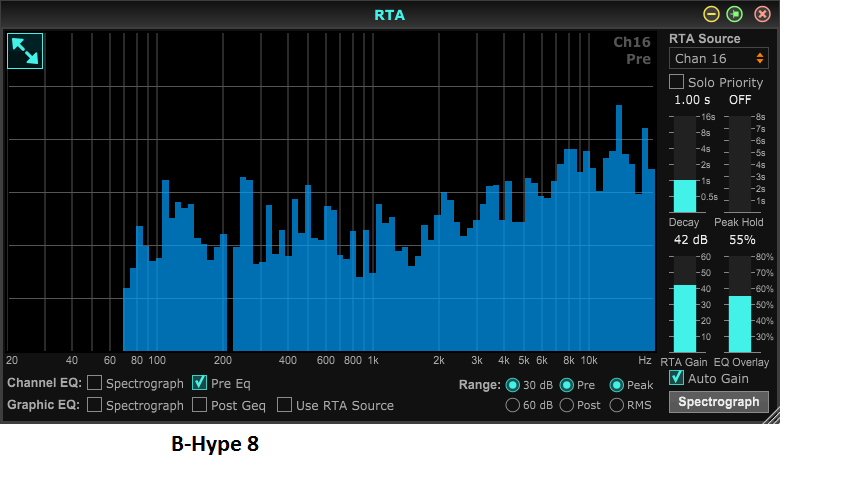
Task: Disable the Auto Gain checkbox
Action: 676,378
